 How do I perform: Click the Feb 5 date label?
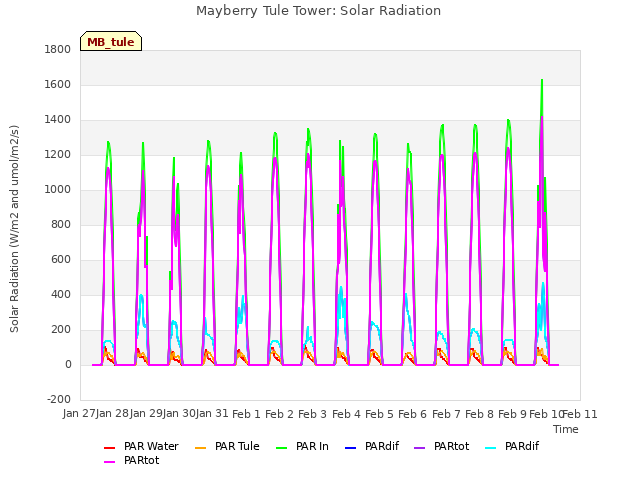point(379,414)
